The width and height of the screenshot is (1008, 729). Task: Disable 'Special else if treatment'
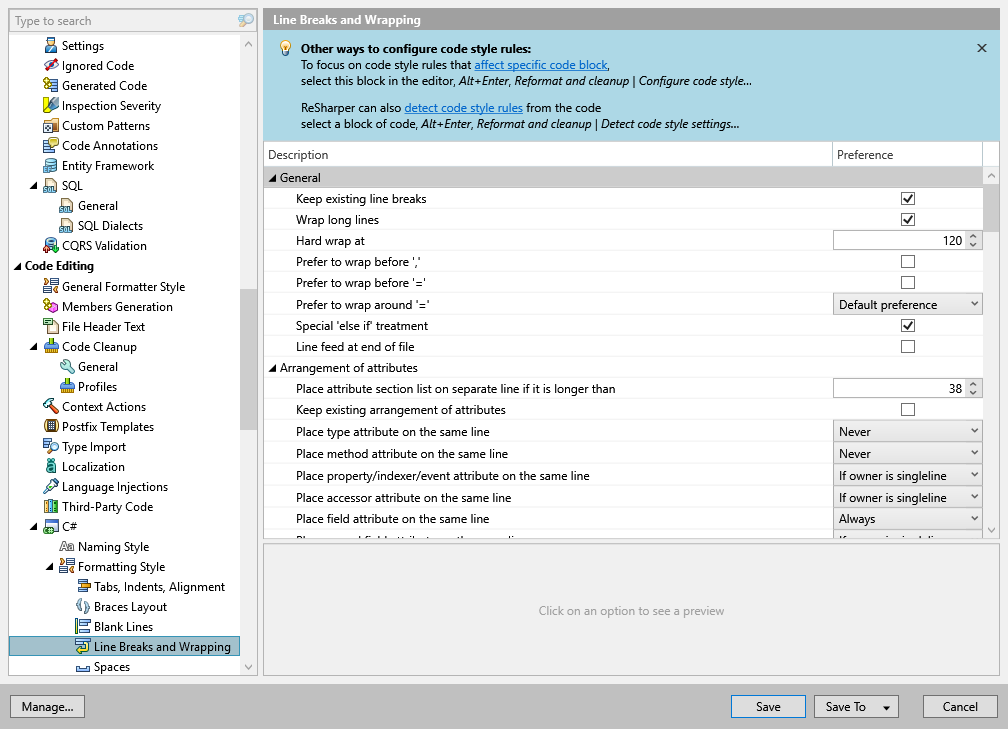pos(907,325)
